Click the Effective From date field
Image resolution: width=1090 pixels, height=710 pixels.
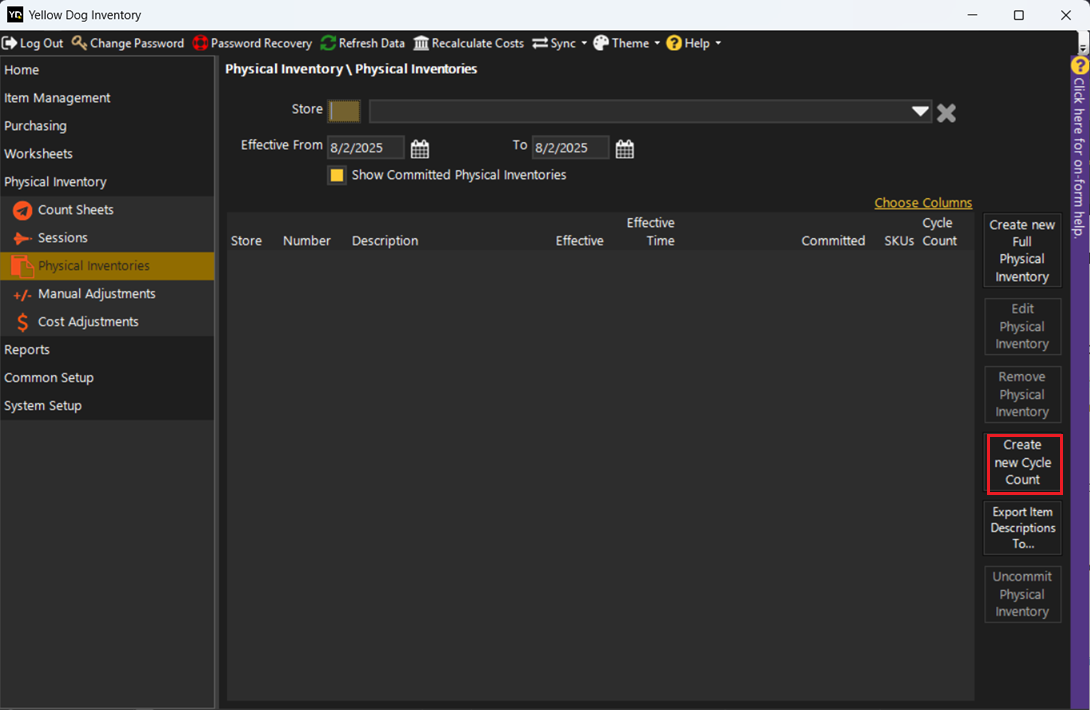(x=366, y=148)
